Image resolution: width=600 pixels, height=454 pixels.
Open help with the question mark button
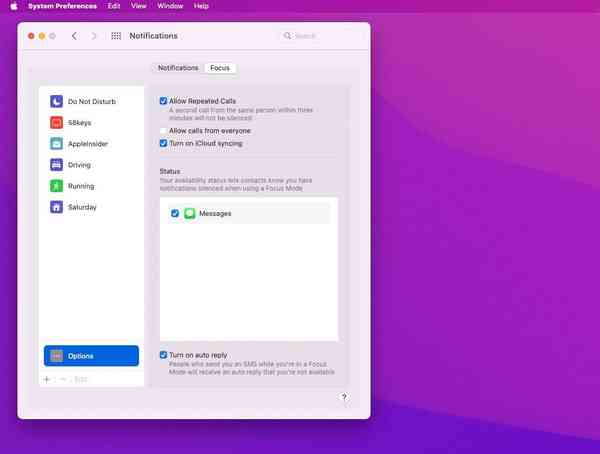click(344, 397)
